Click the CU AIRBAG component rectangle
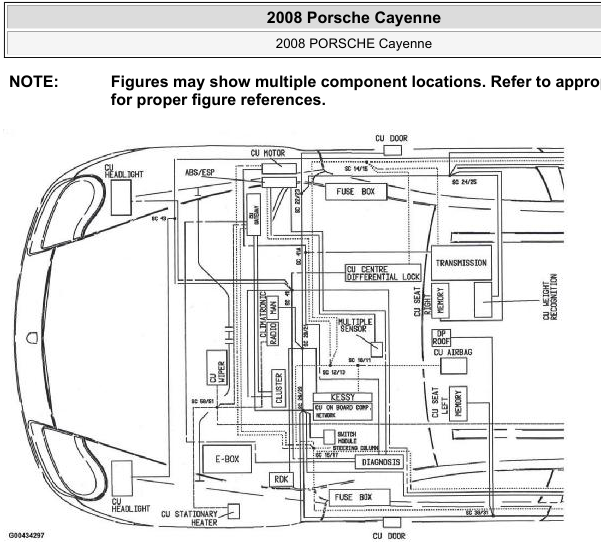601x544 pixels. click(453, 366)
